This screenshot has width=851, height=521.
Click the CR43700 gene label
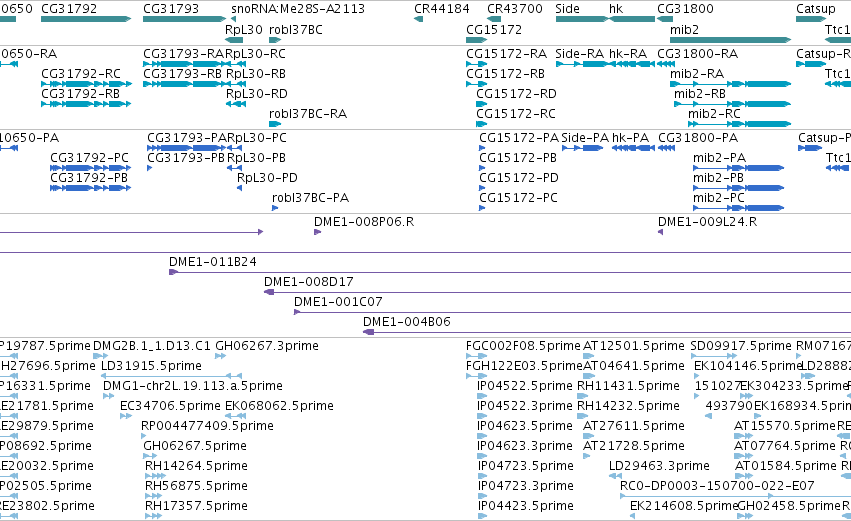[x=515, y=9]
